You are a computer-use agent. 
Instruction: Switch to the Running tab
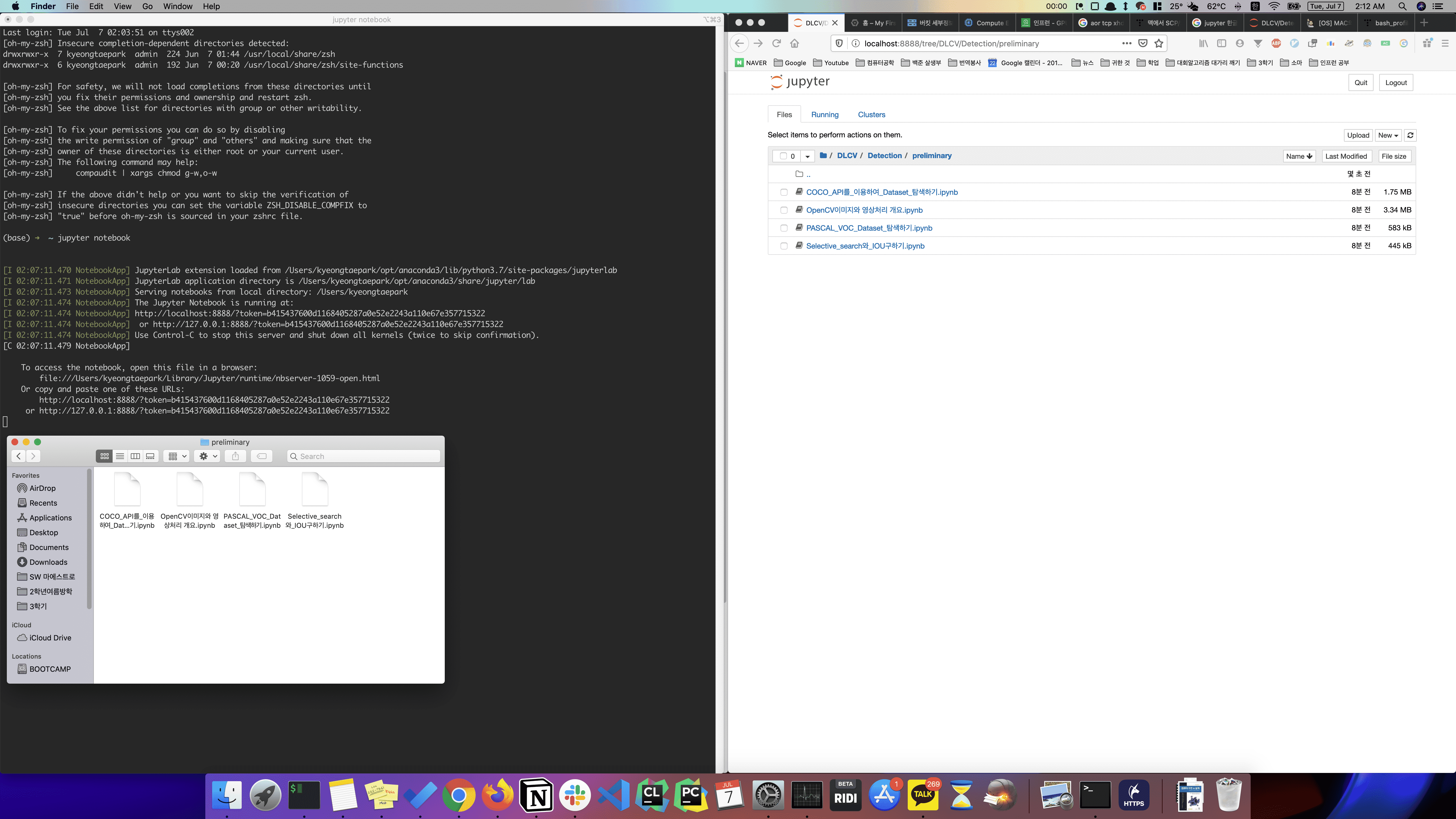click(x=825, y=115)
